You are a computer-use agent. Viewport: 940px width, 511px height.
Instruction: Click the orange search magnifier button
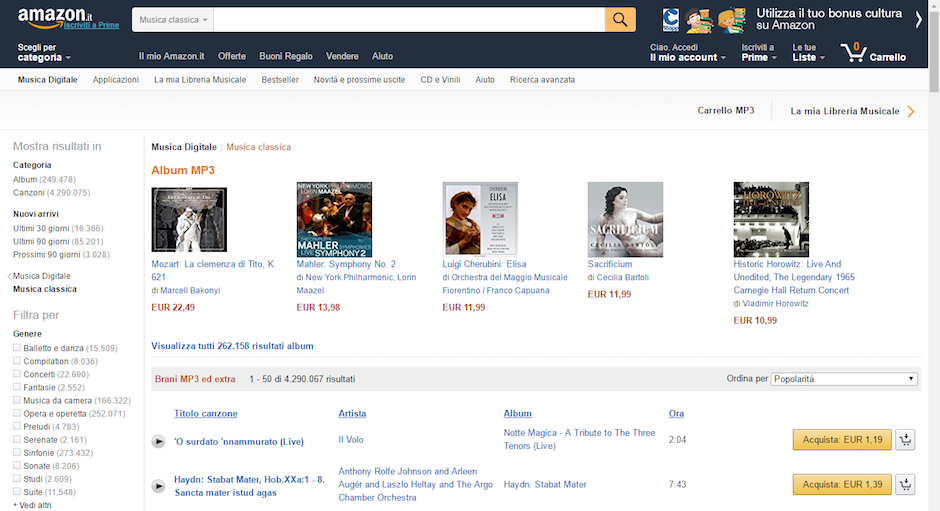620,20
